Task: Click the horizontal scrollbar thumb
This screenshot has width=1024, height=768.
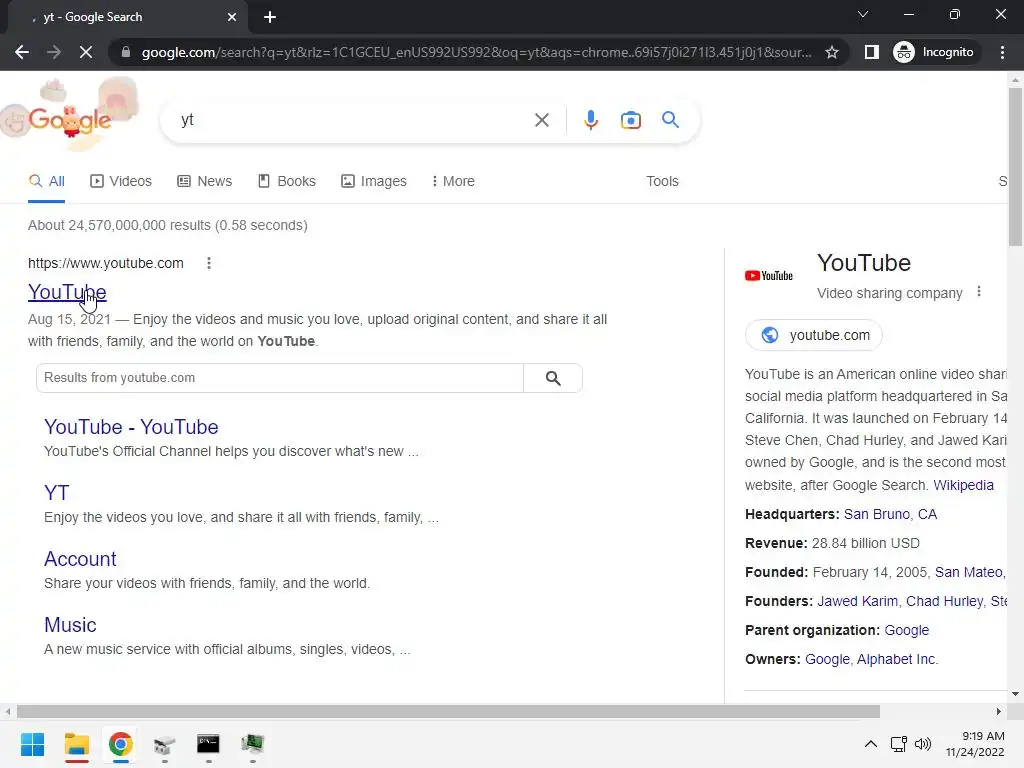Action: [x=448, y=711]
